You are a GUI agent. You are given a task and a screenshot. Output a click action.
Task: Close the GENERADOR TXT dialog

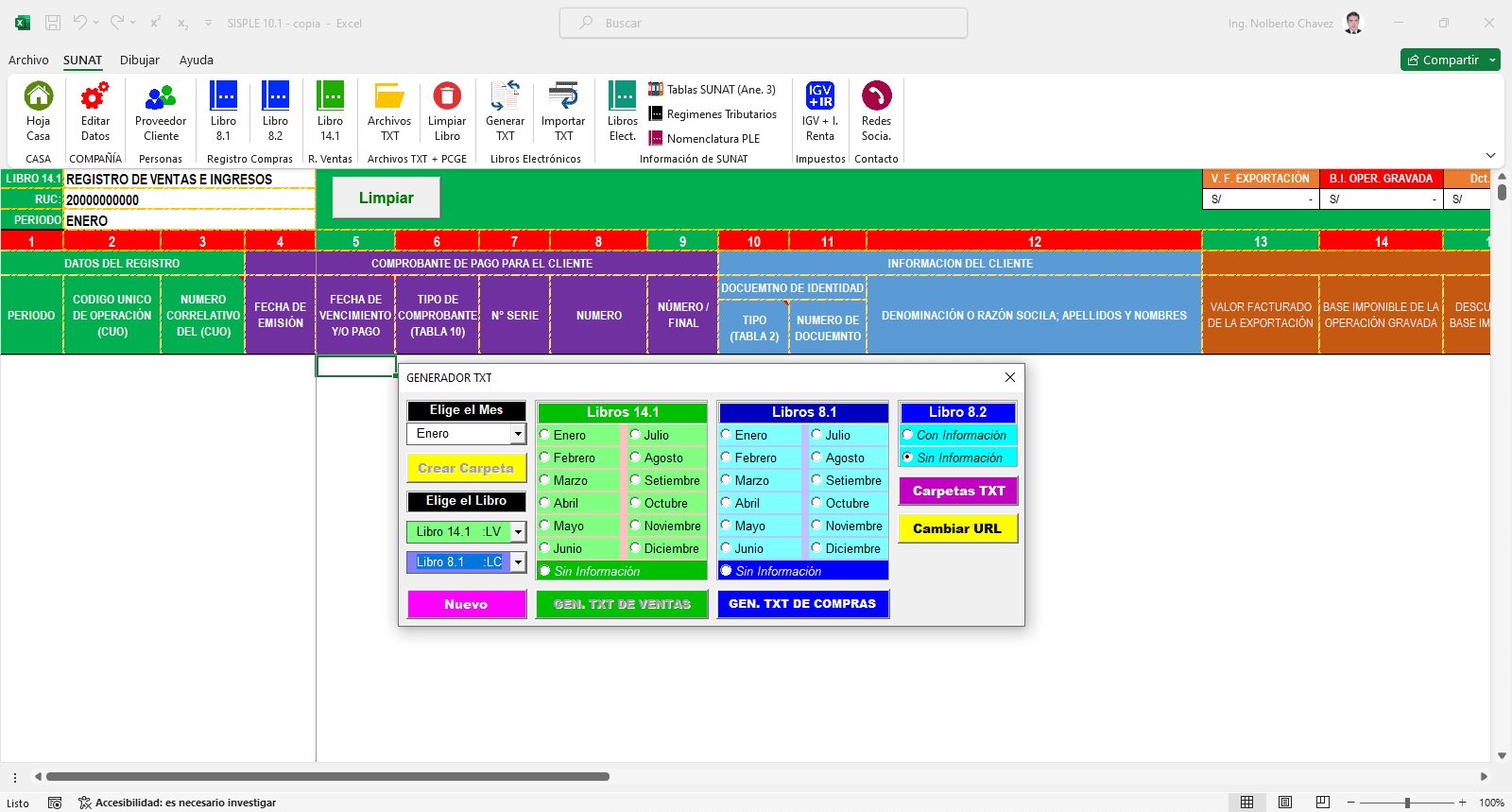click(x=1010, y=377)
